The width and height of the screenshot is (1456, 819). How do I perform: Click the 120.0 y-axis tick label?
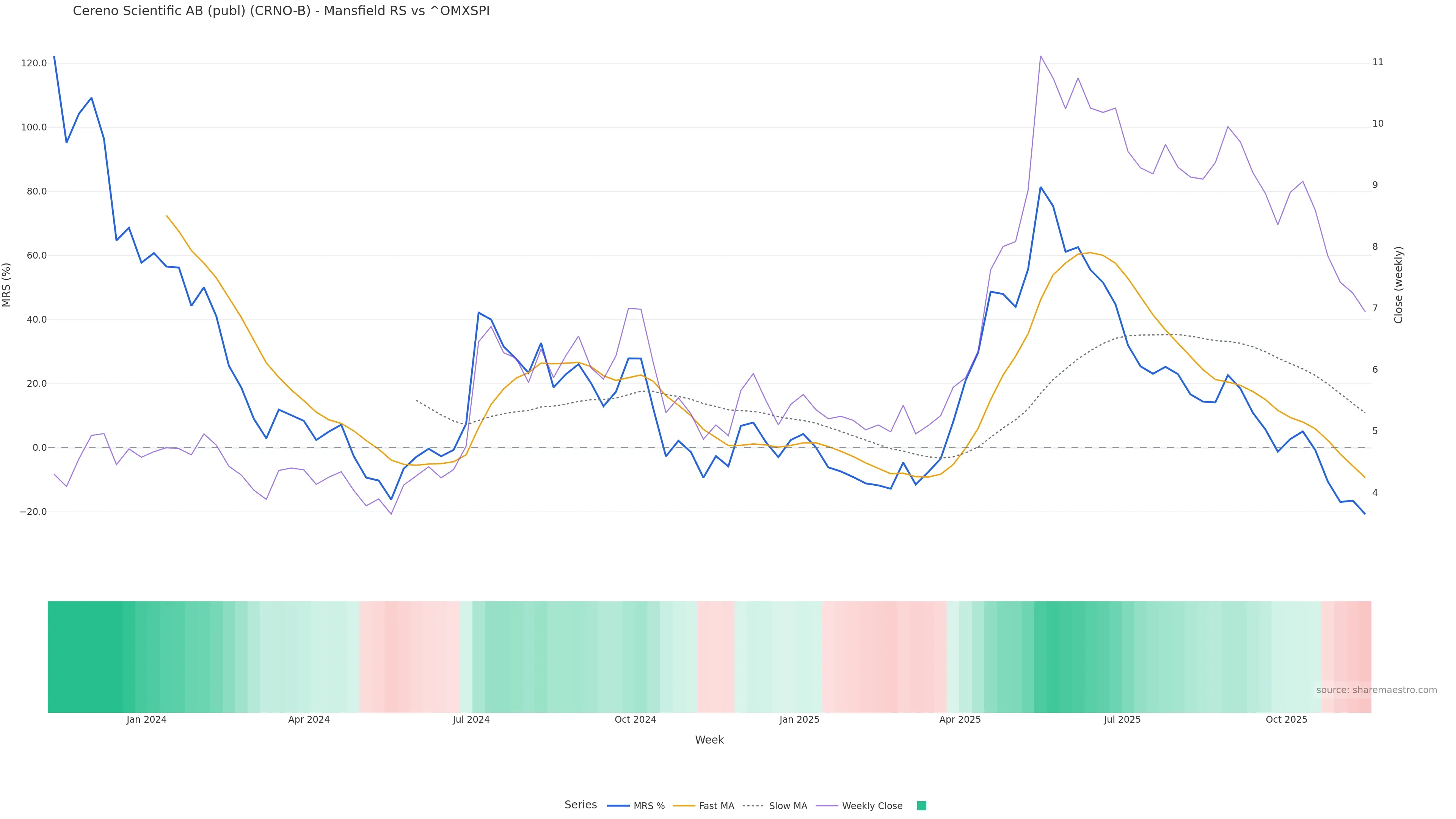[x=34, y=63]
